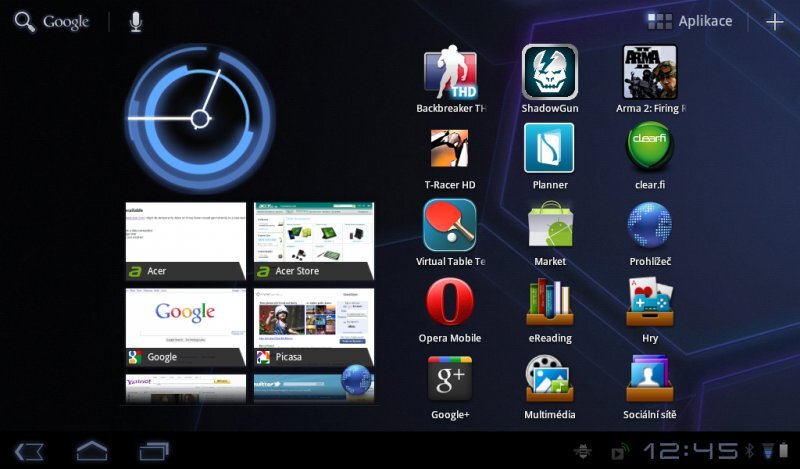This screenshot has height=469, width=800.
Task: Open the analog clock widget
Action: pos(200,119)
